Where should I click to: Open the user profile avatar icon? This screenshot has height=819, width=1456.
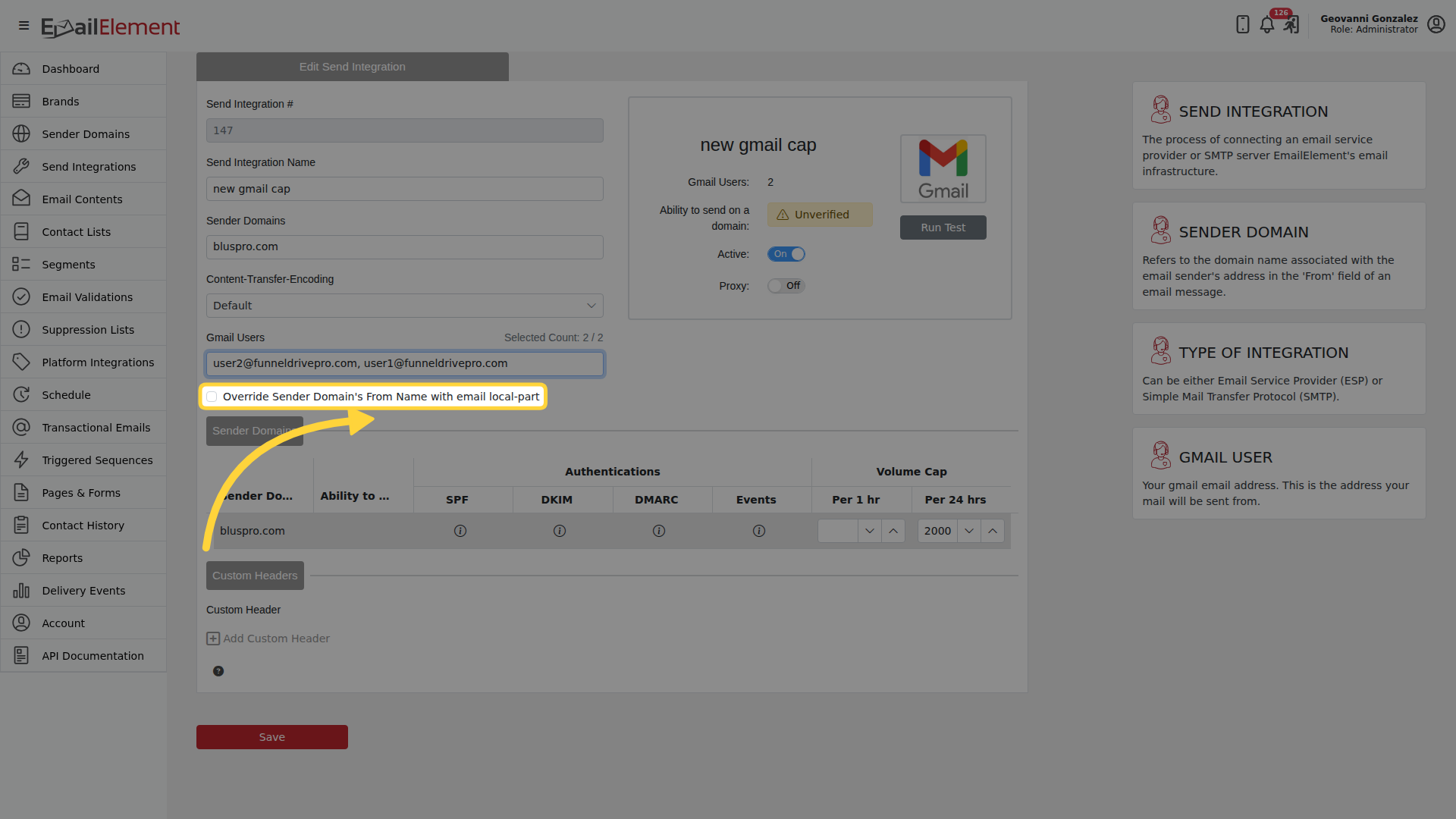point(1436,24)
